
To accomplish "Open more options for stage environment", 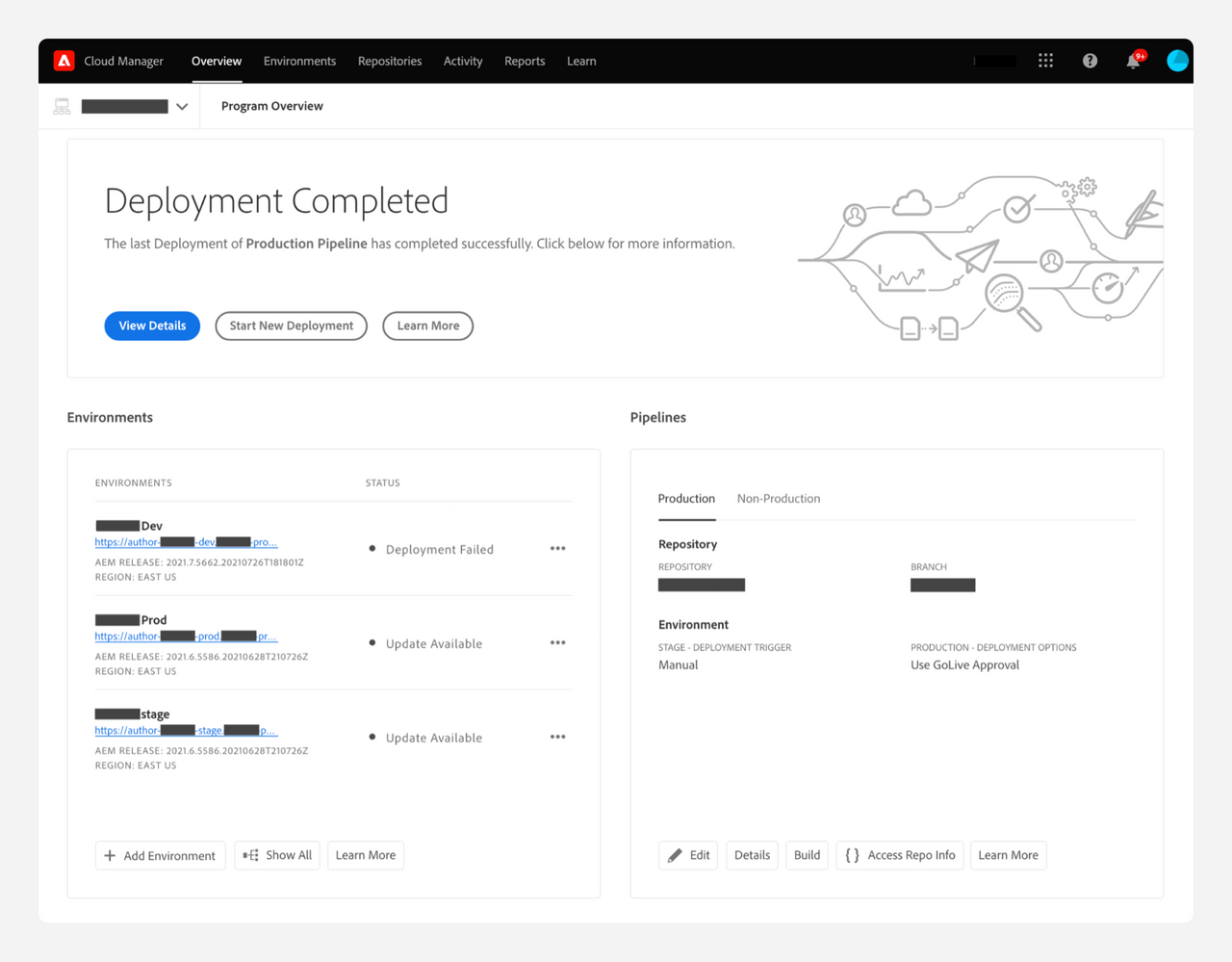I will [x=557, y=738].
